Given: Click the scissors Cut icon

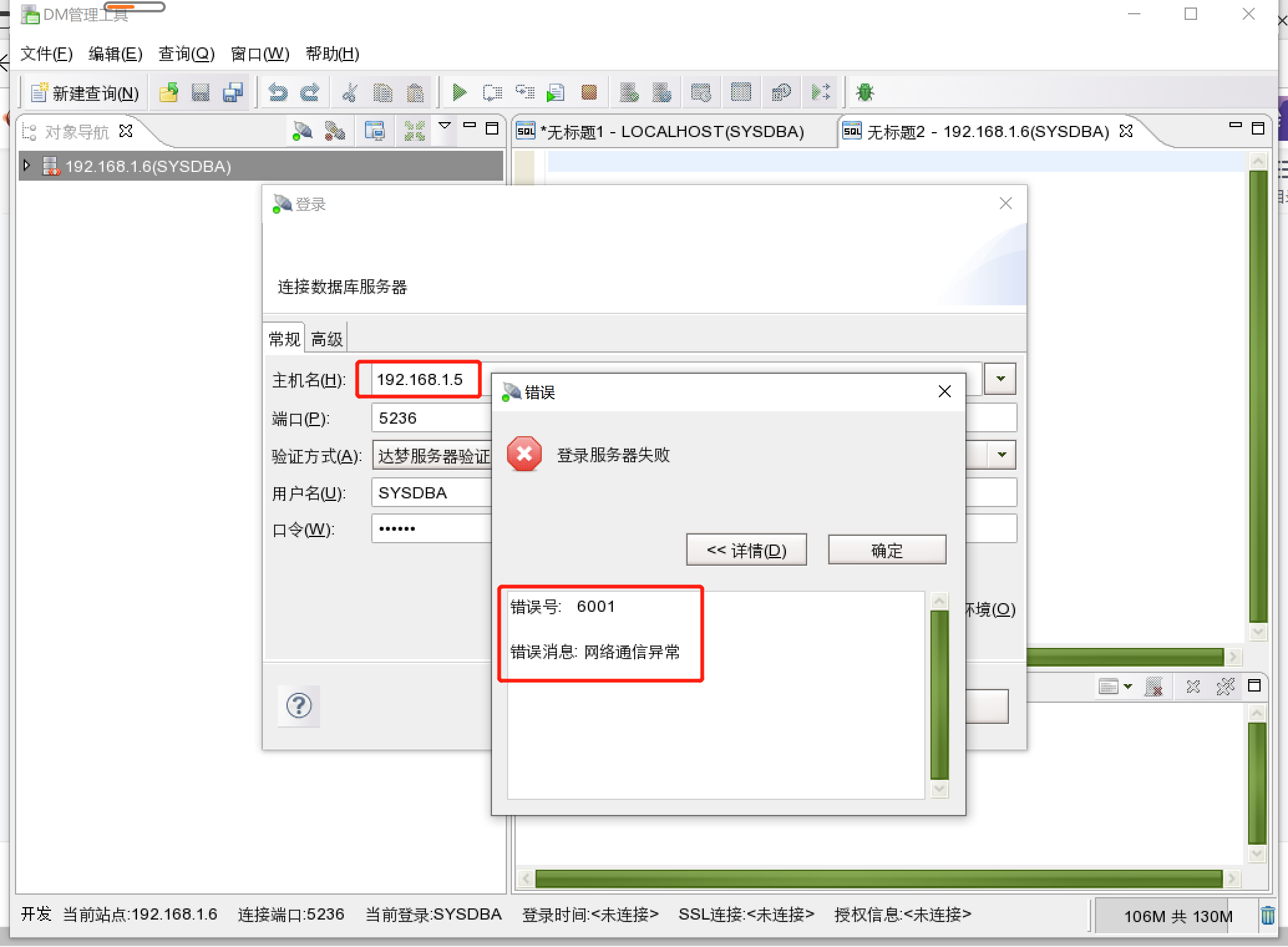Looking at the screenshot, I should pos(350,93).
